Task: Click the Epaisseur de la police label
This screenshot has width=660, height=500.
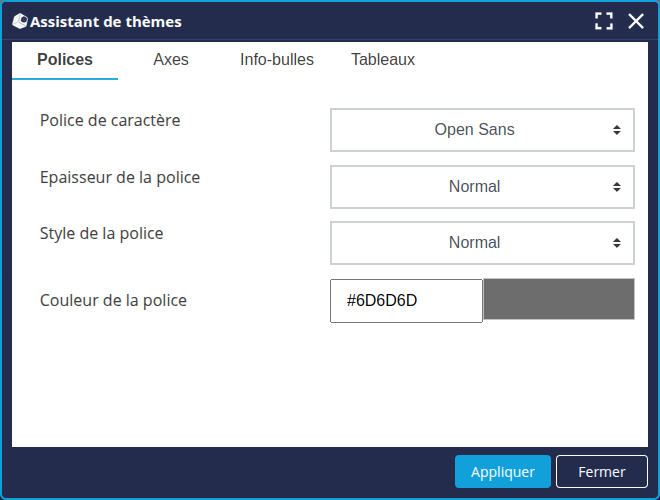Action: pos(120,178)
